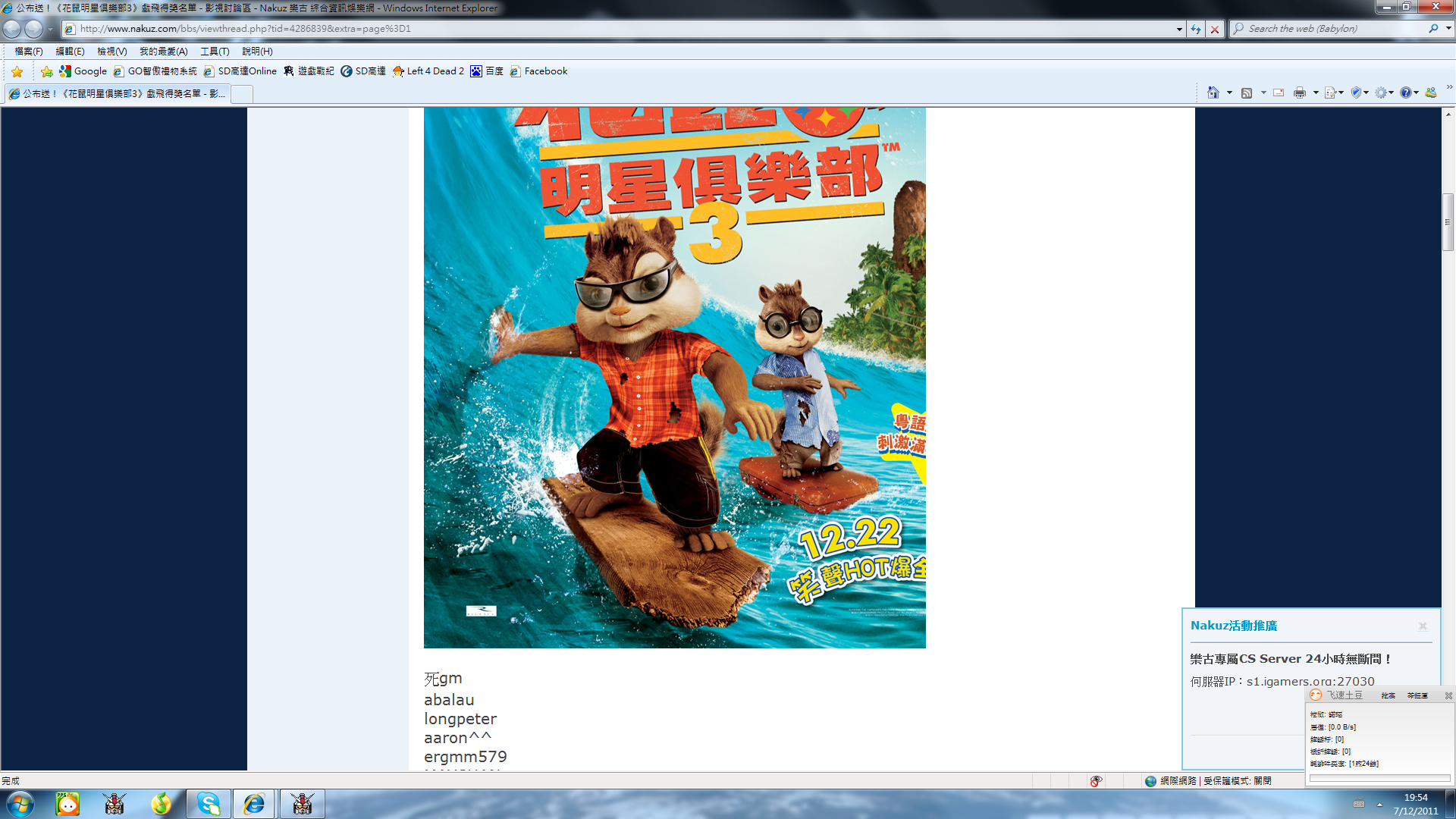Open the 說明(H) menu
This screenshot has height=819, width=1456.
(x=257, y=52)
